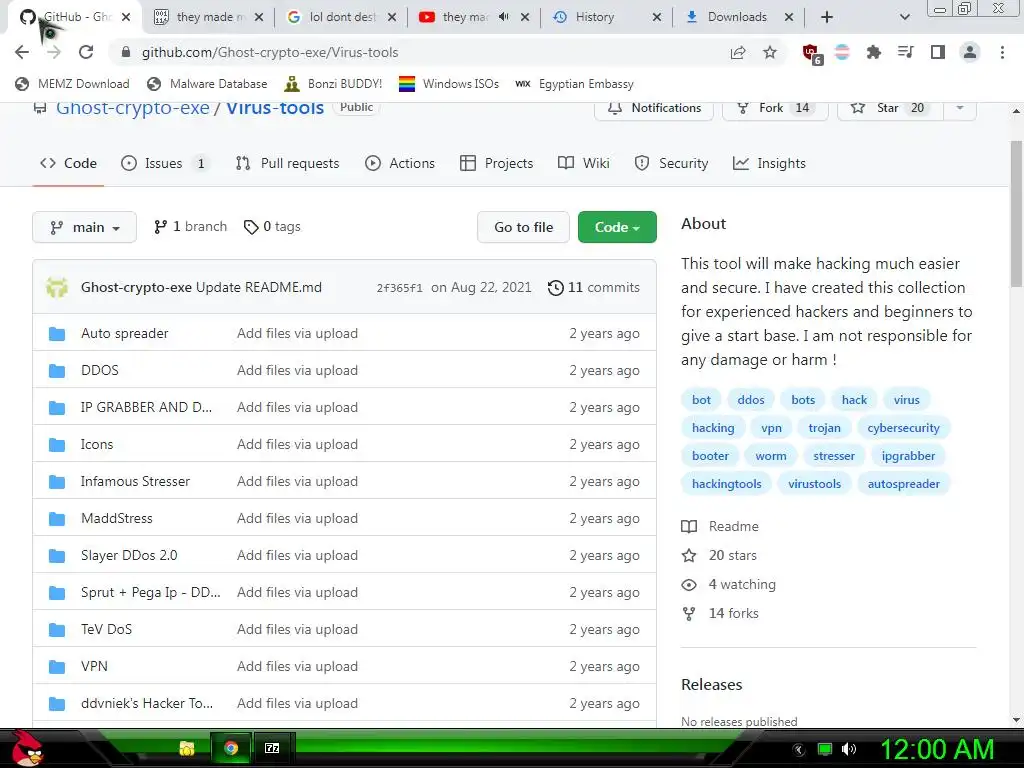Open the Pull requests tab
The width and height of the screenshot is (1024, 768).
pos(287,163)
